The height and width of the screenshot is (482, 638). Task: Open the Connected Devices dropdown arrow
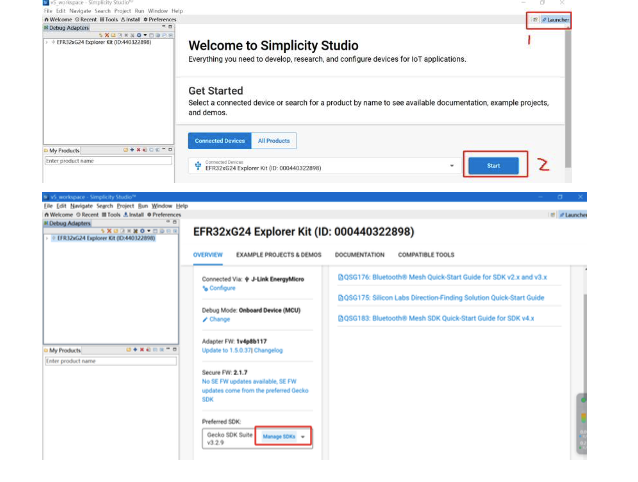tap(452, 166)
